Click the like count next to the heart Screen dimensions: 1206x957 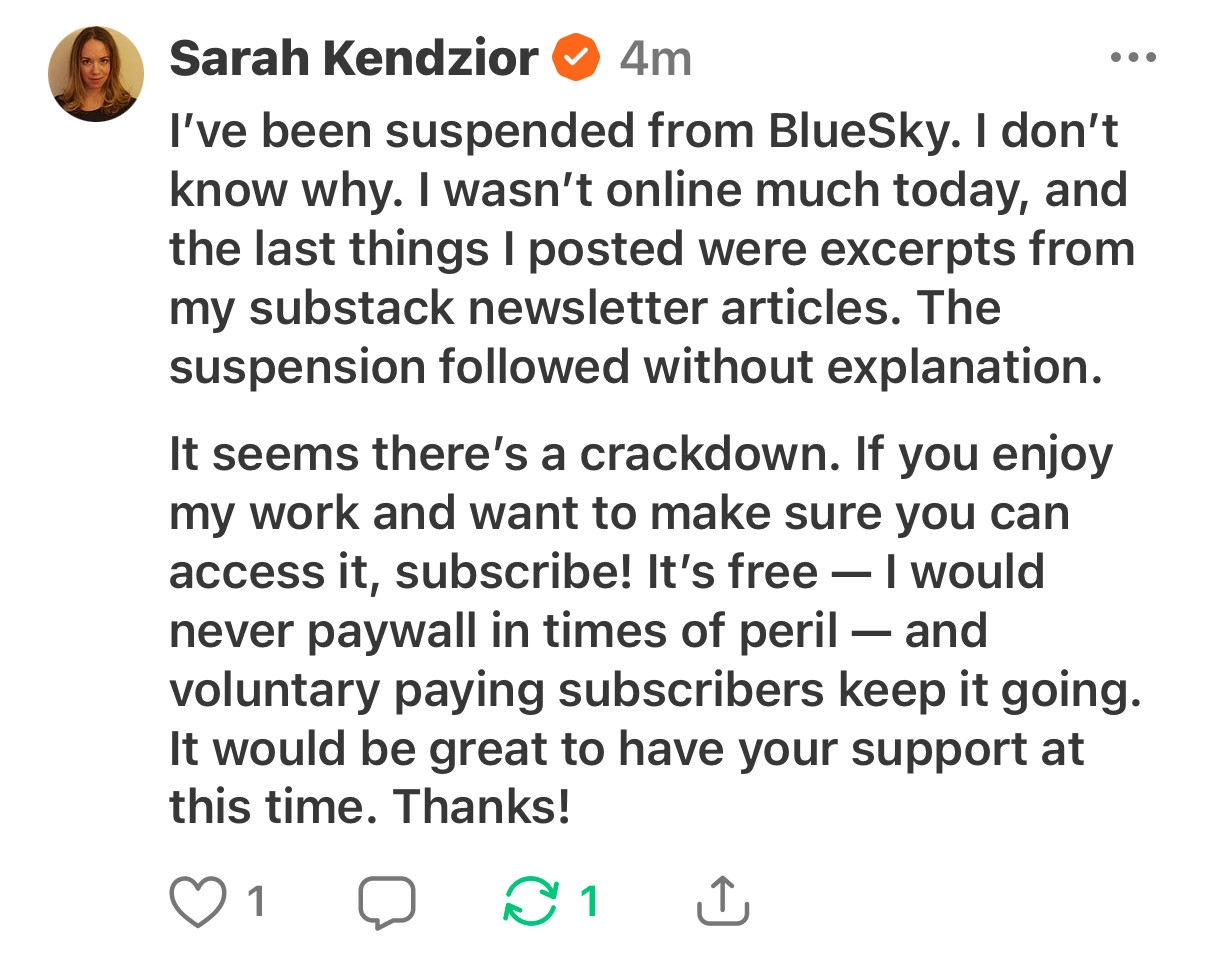(x=256, y=902)
